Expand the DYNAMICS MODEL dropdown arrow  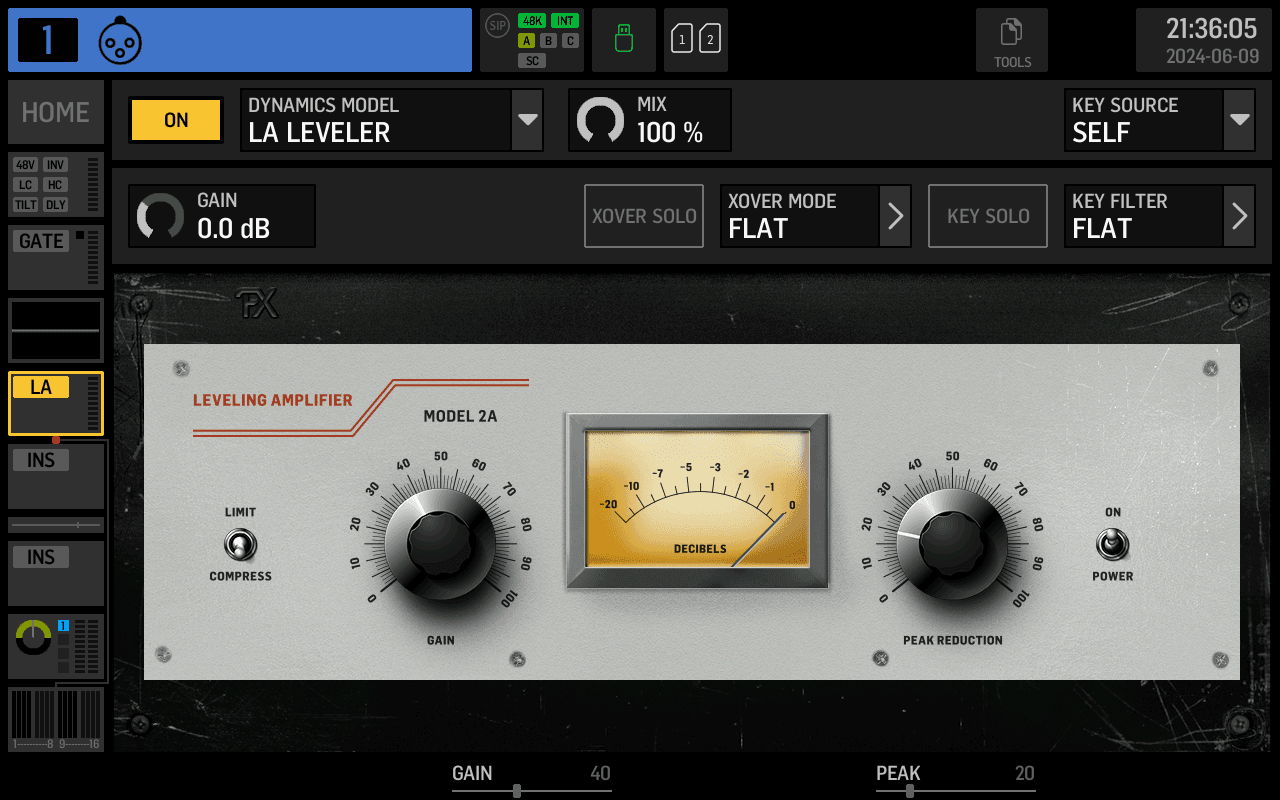pos(527,120)
